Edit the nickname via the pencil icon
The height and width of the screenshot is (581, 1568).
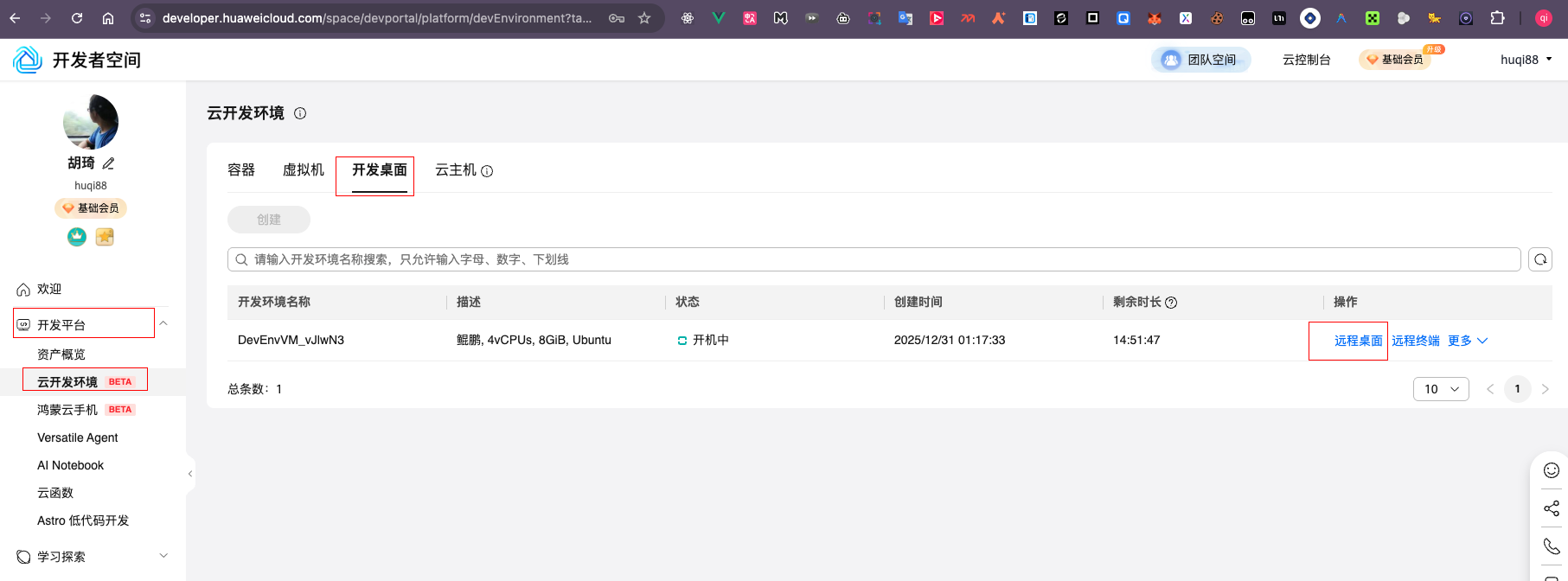(x=108, y=163)
